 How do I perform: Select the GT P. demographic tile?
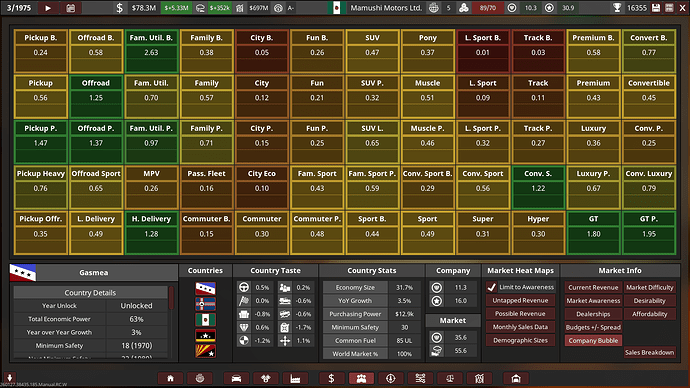tap(649, 233)
